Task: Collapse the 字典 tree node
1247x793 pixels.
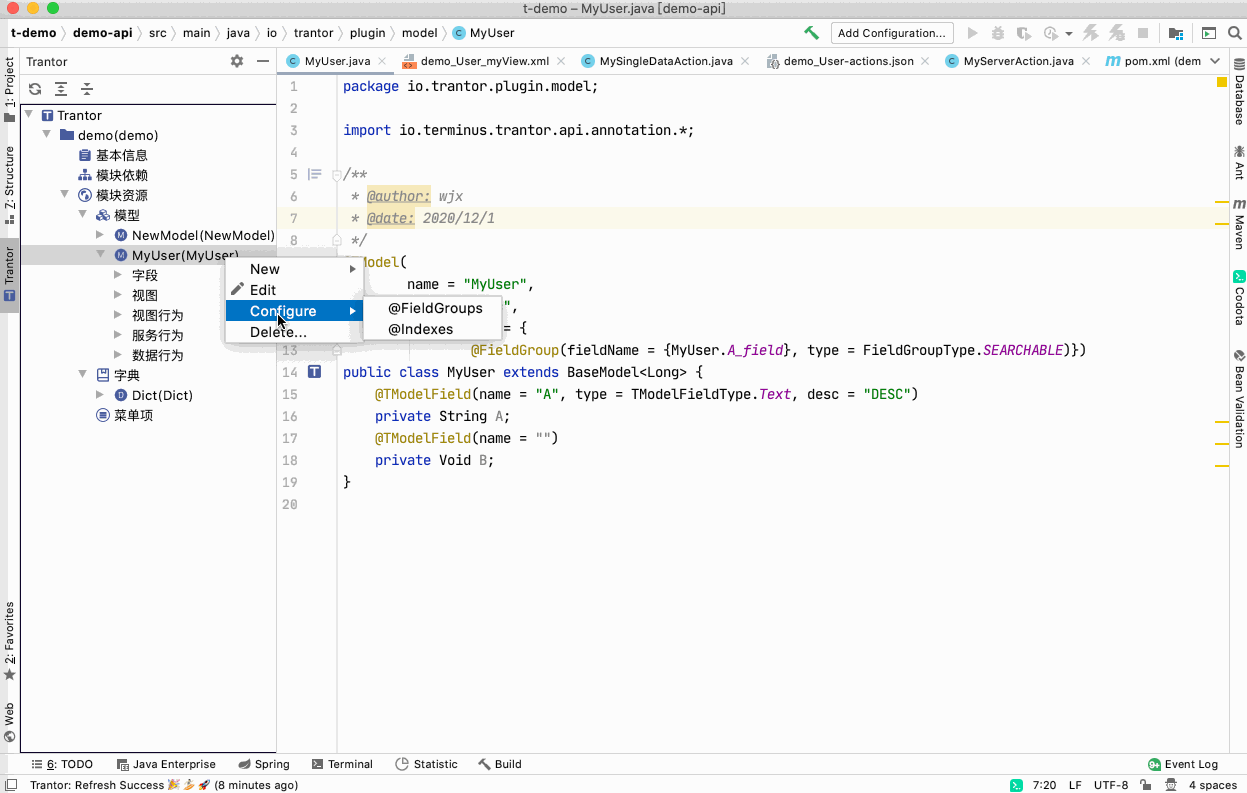Action: point(83,375)
